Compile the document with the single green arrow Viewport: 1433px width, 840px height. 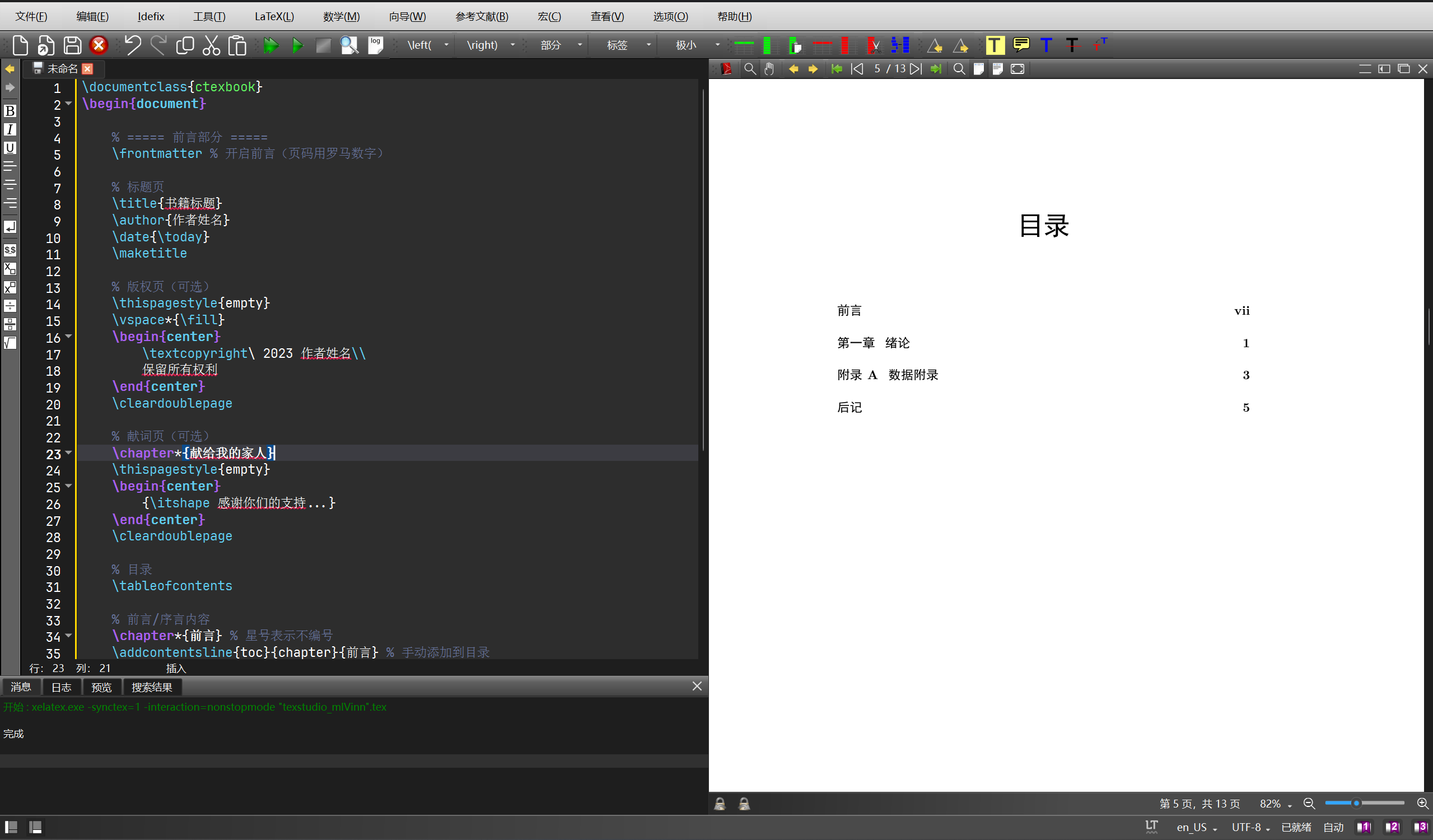point(297,45)
